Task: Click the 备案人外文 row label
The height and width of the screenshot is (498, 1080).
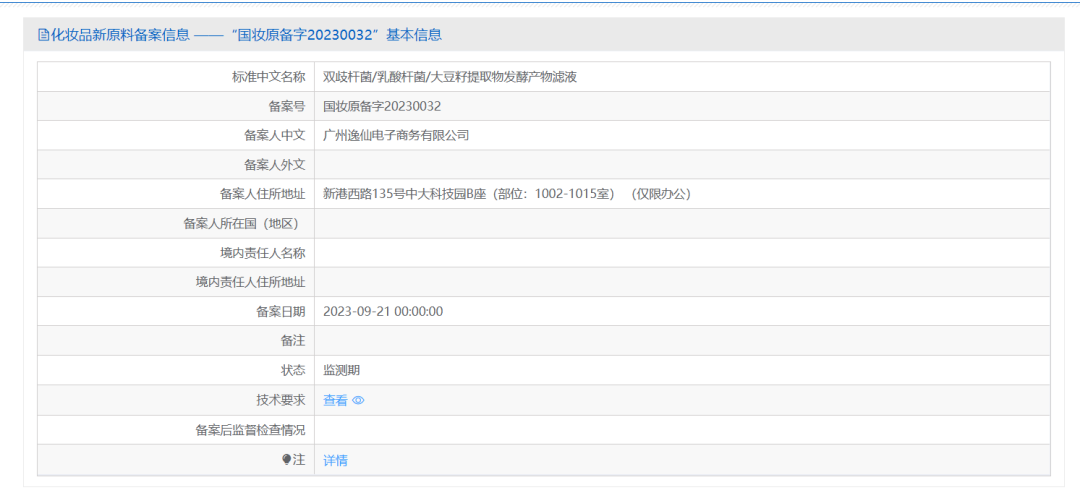Action: tap(274, 165)
